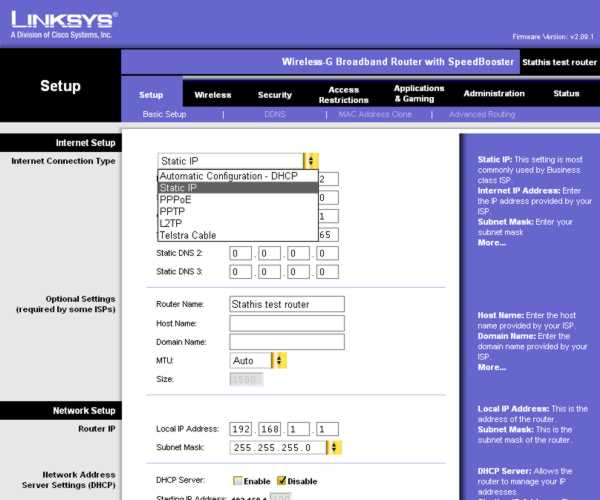Click the field ending in 65
The height and width of the screenshot is (500, 600).
tap(328, 235)
